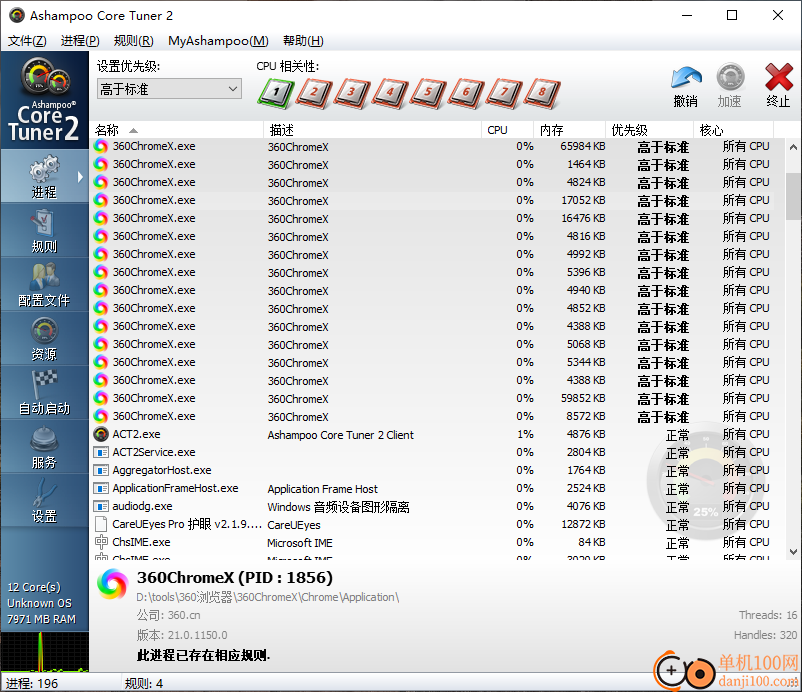Expand the arrow beside 进程 sidebar item
This screenshot has height=692, width=802.
click(x=80, y=177)
